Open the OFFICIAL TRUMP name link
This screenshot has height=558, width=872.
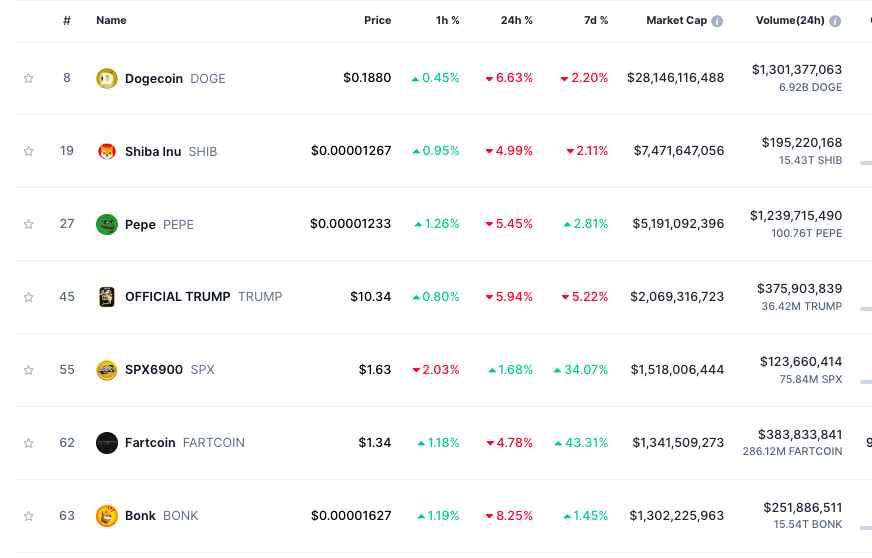[x=177, y=297]
